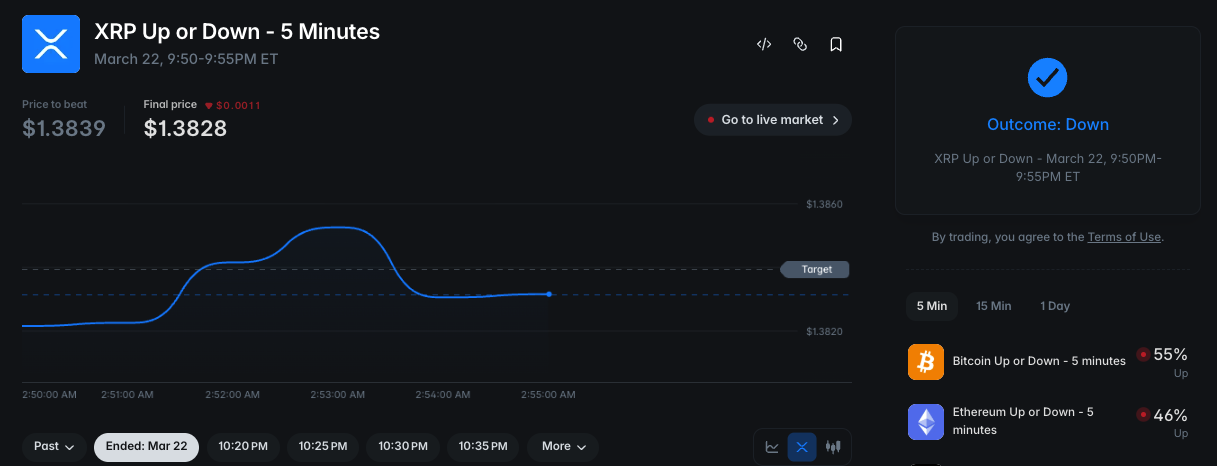Open Bitcoin Up or Down - 5 minutes market
The height and width of the screenshot is (466, 1217).
1038,360
